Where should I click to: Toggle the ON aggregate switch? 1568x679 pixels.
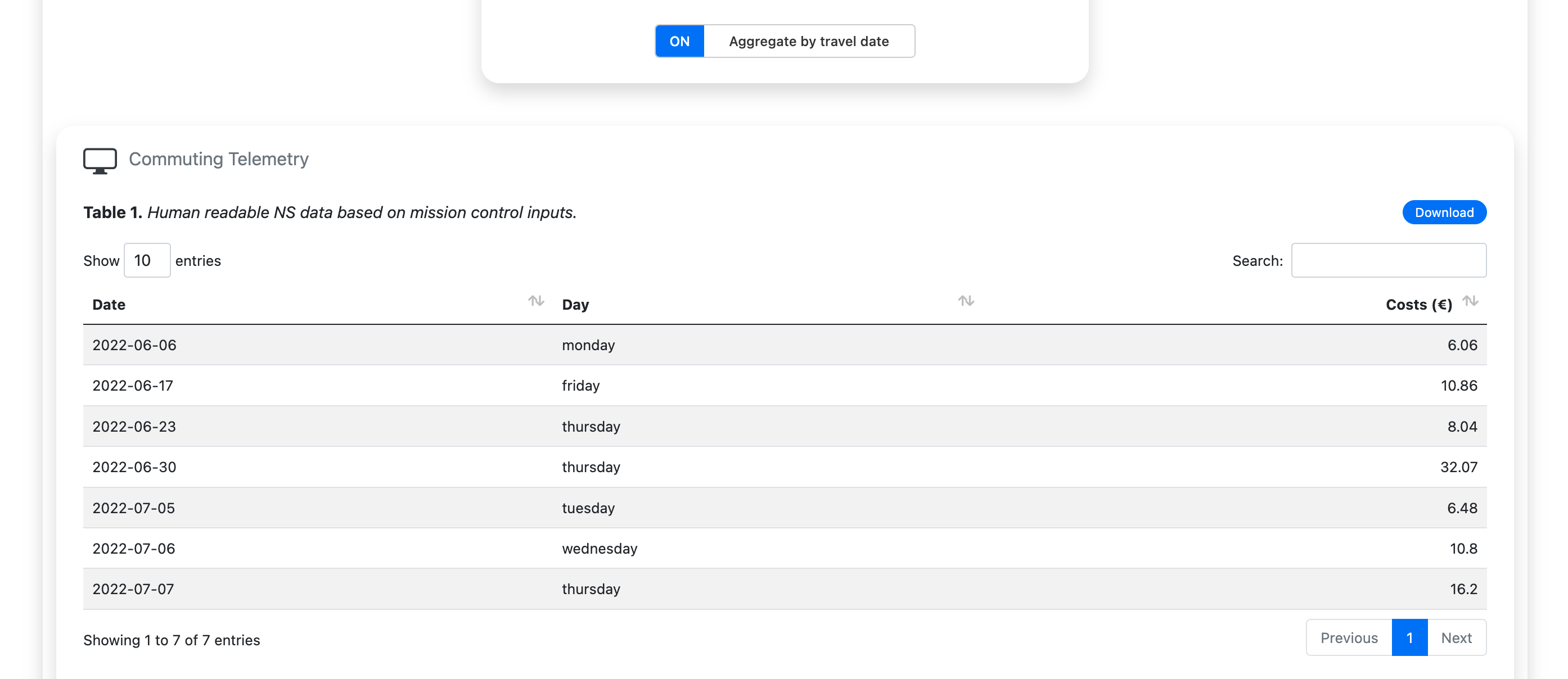[x=679, y=42]
